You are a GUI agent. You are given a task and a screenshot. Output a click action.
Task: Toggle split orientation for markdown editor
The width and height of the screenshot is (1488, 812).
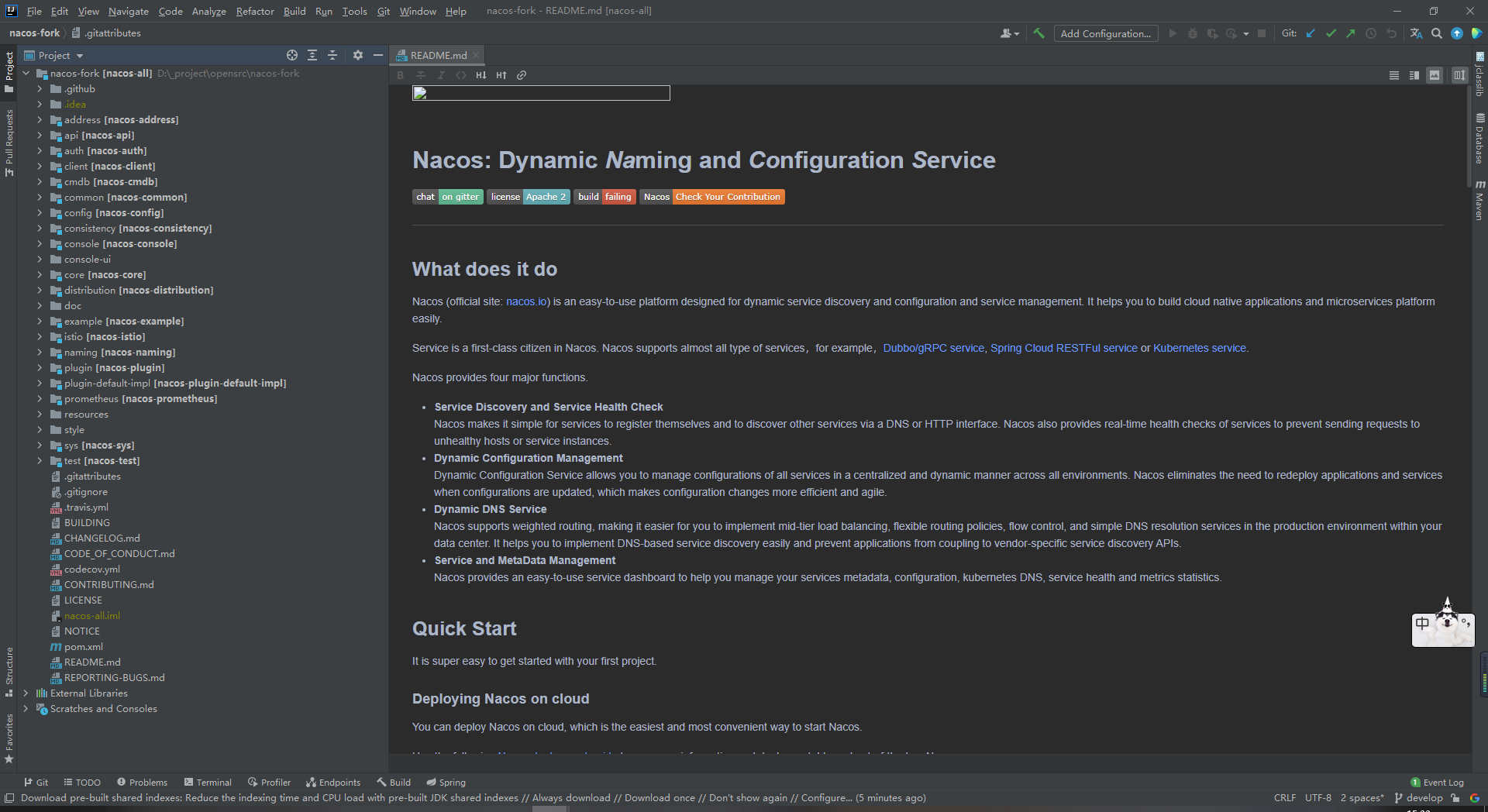tap(1459, 75)
